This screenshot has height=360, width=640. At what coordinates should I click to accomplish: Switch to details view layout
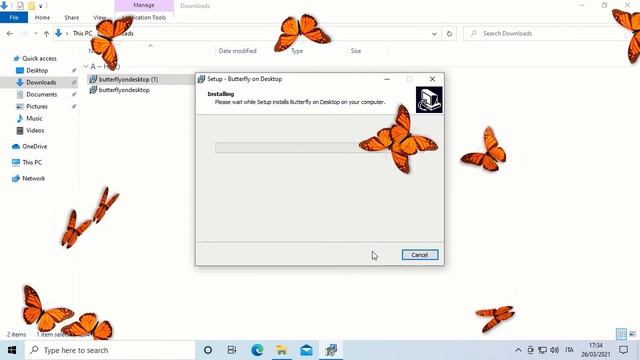(621, 334)
